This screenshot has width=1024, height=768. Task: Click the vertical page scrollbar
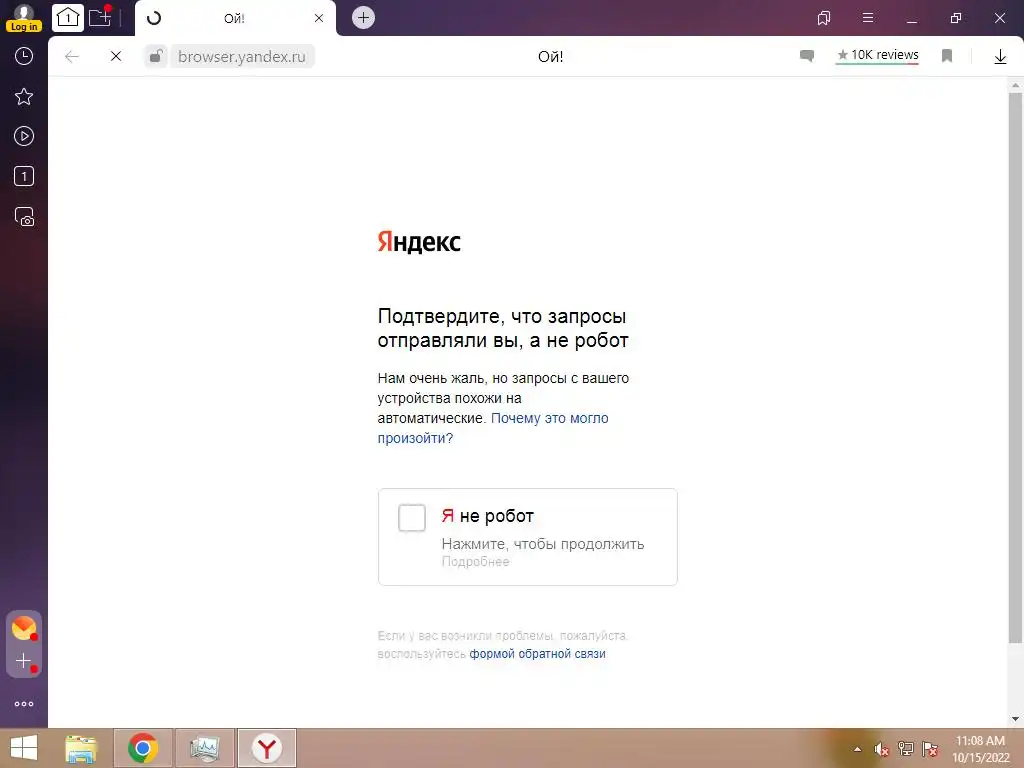coord(1016,367)
